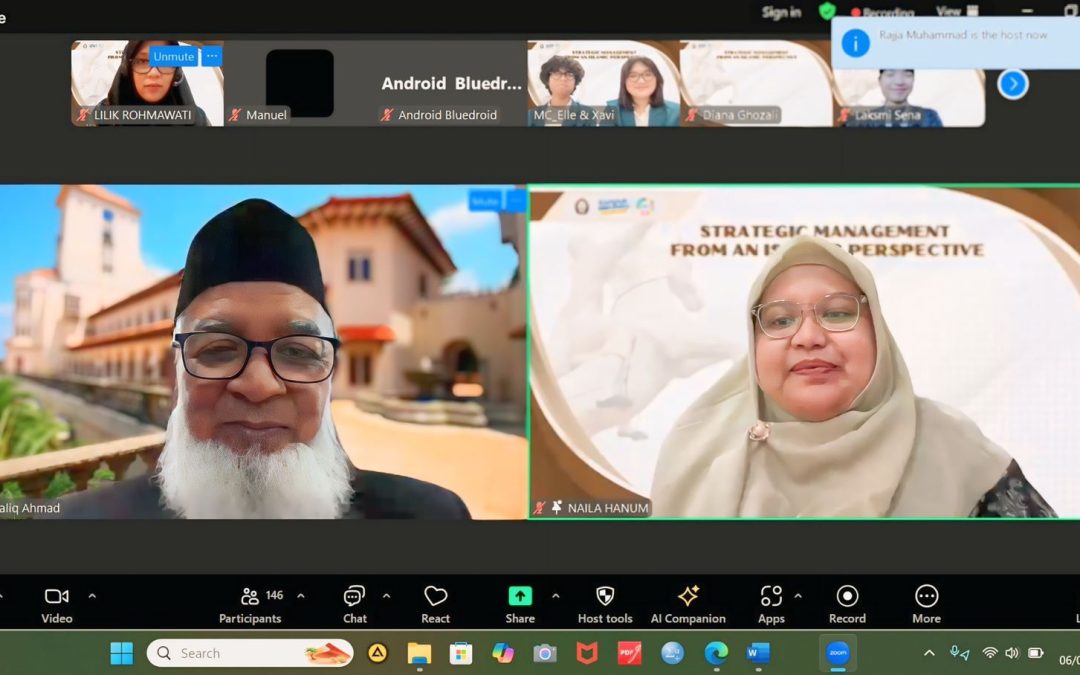Unmute Lilik Rohmawati
Viewport: 1080px width, 675px height.
pyautogui.click(x=174, y=56)
